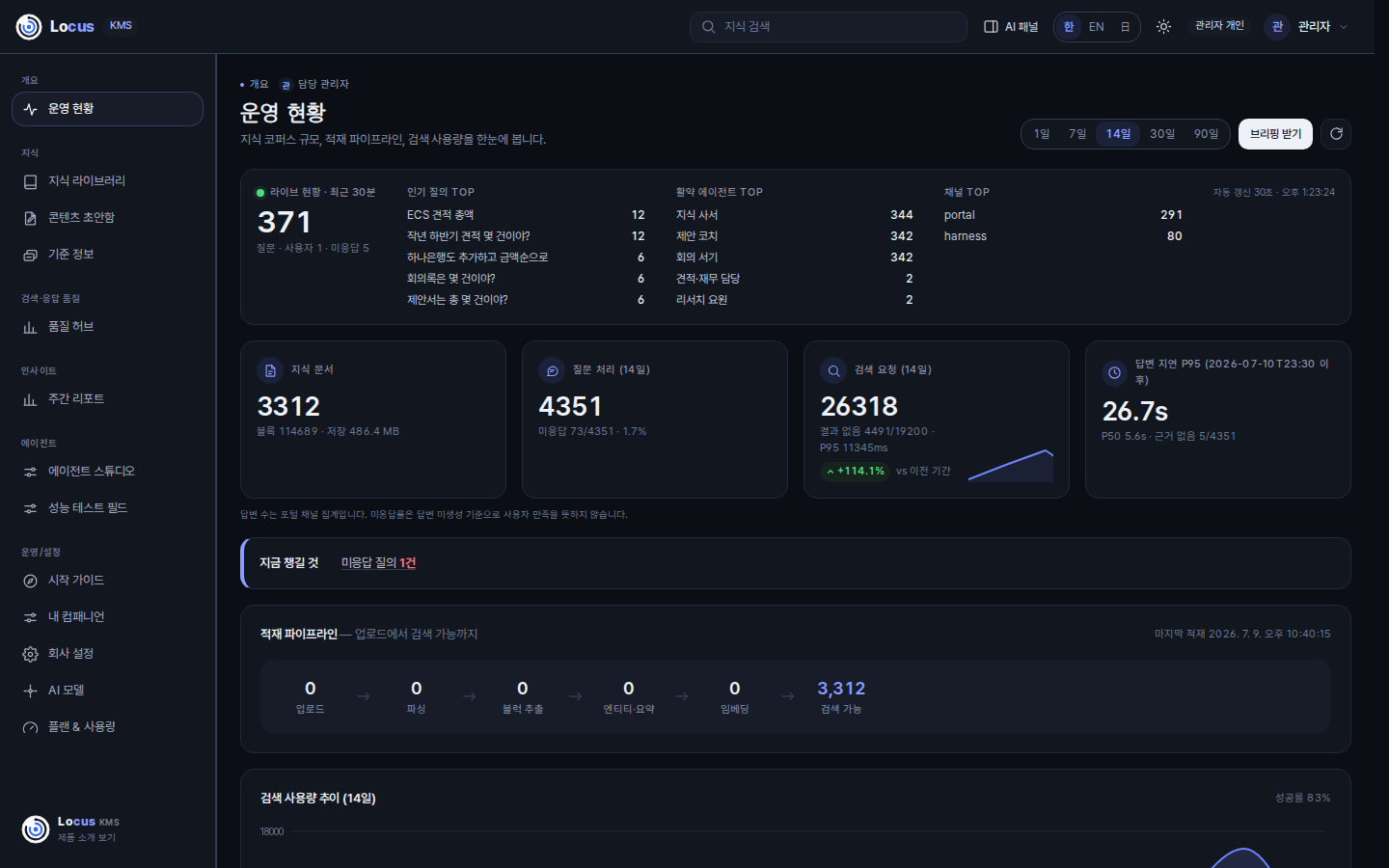Screen dimensions: 1389x868
Task: Open the 관리자 개인 workspace selector
Action: (1219, 26)
